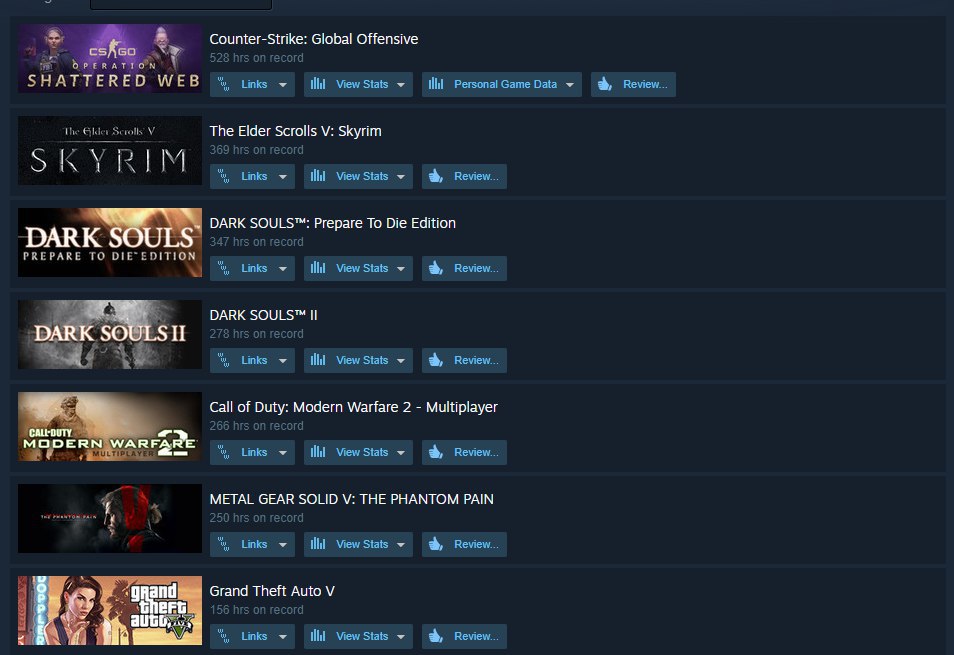
Task: Expand View Stats arrow for Metal Gear Solid V
Action: coord(400,544)
